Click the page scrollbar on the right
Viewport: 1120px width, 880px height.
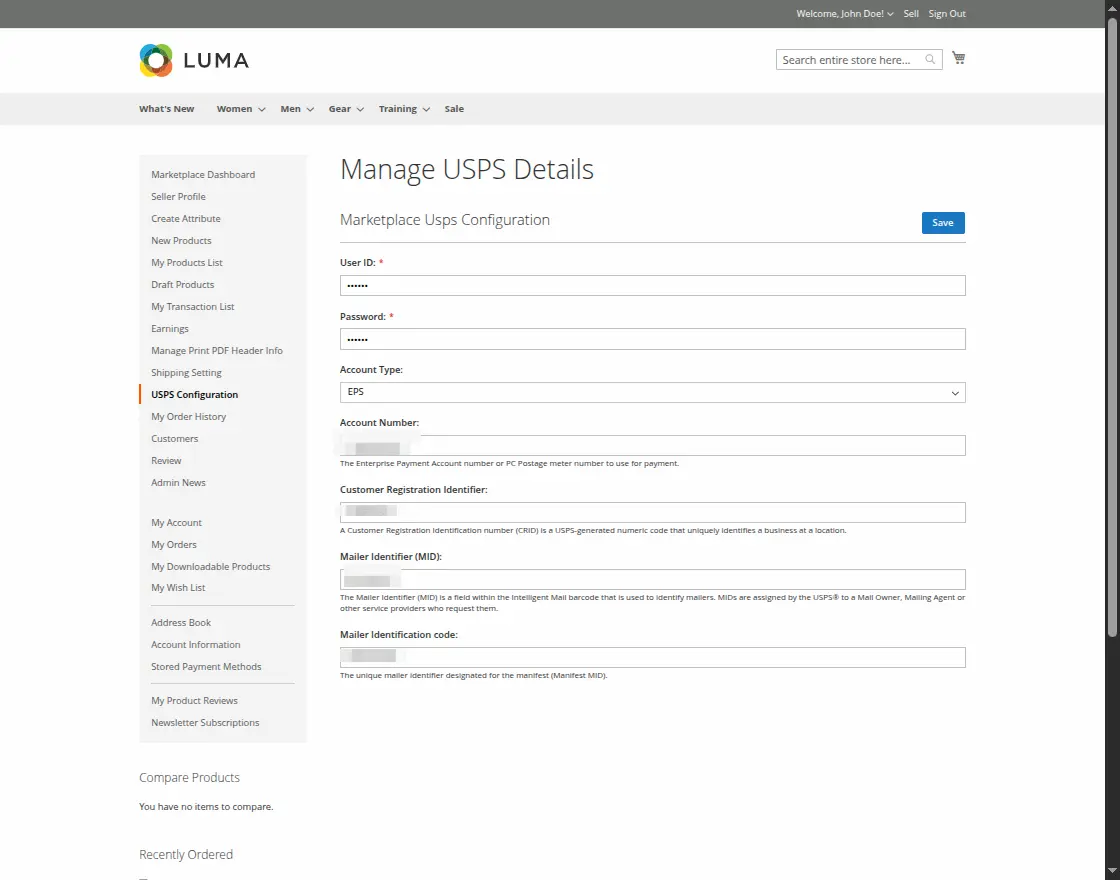click(x=1114, y=440)
